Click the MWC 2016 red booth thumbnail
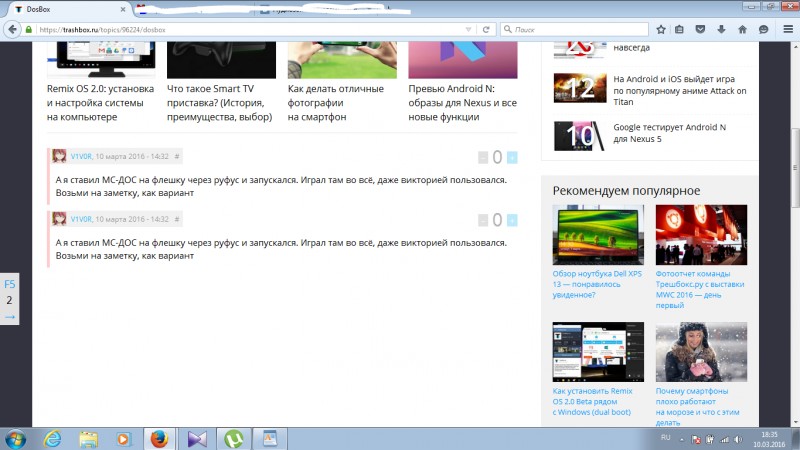The image size is (800, 450). coord(701,235)
